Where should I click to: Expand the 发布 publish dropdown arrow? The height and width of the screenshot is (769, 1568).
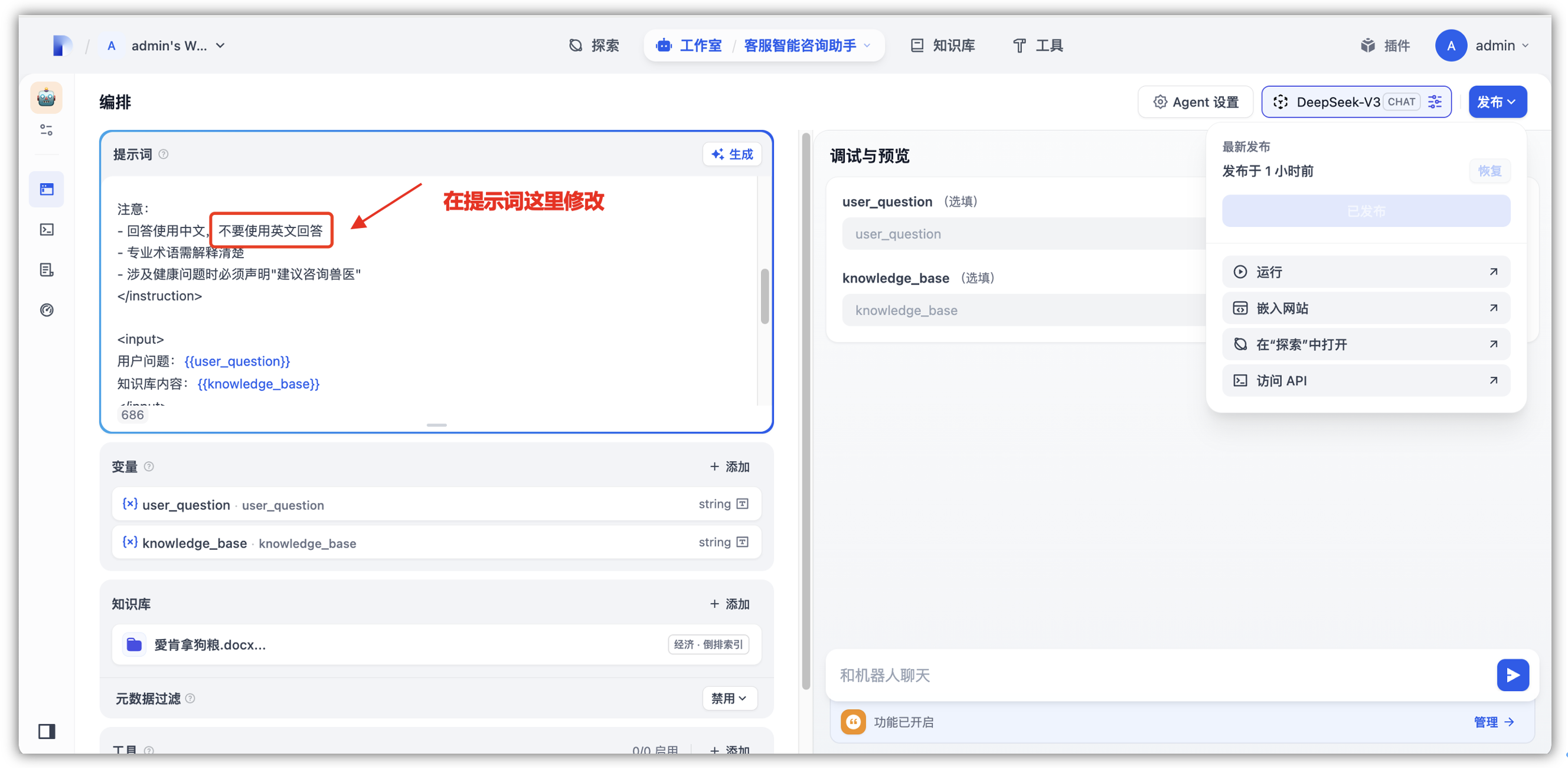1512,102
